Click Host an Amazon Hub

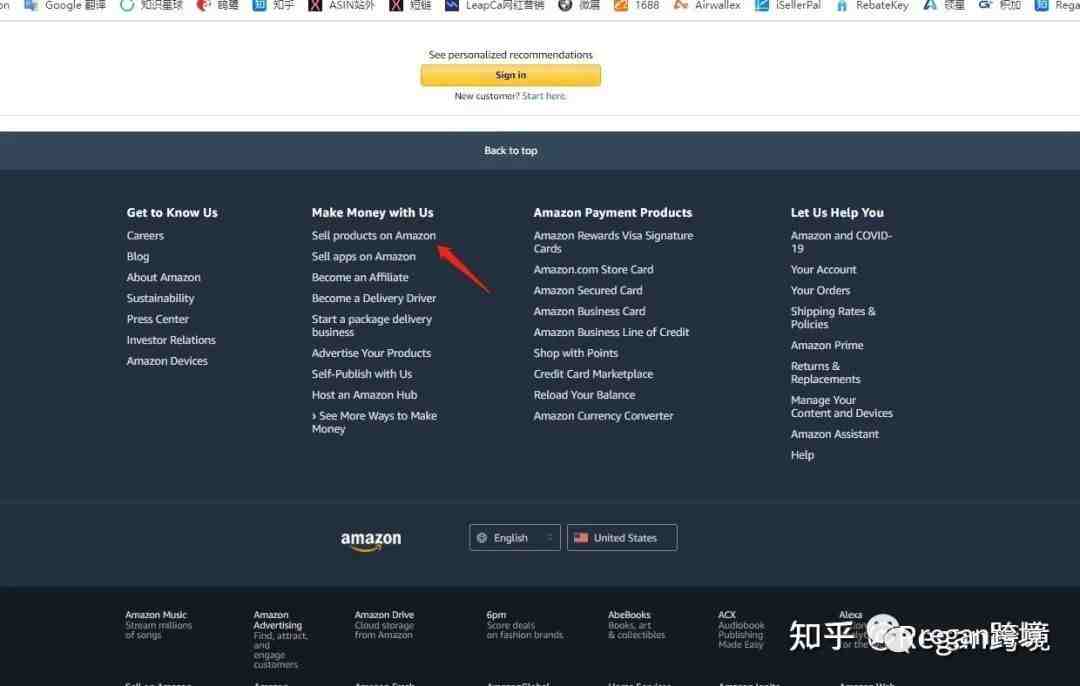(364, 395)
